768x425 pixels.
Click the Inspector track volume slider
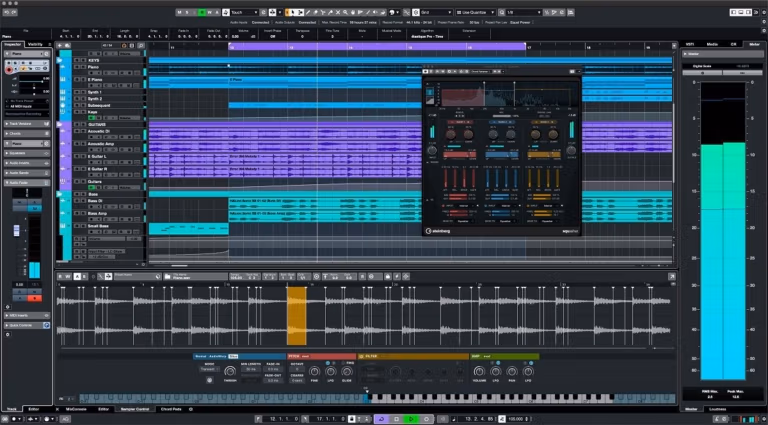point(33,78)
